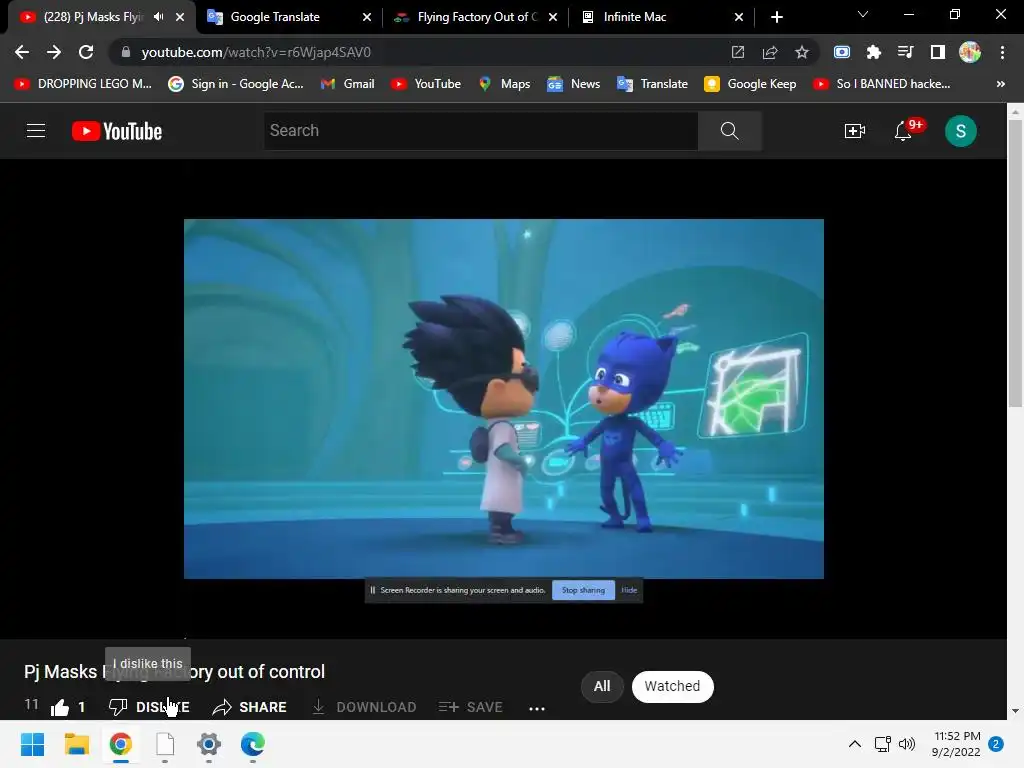Open the 11:52 PM clock and date

coord(957,744)
